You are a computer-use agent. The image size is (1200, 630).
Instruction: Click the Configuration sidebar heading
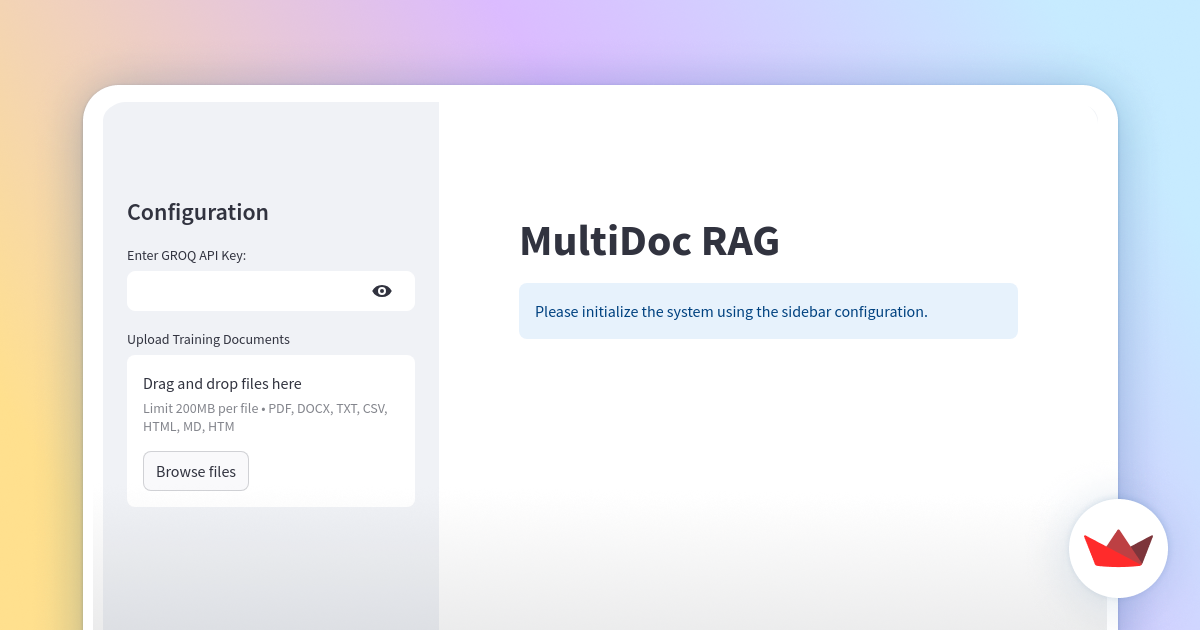tap(197, 212)
